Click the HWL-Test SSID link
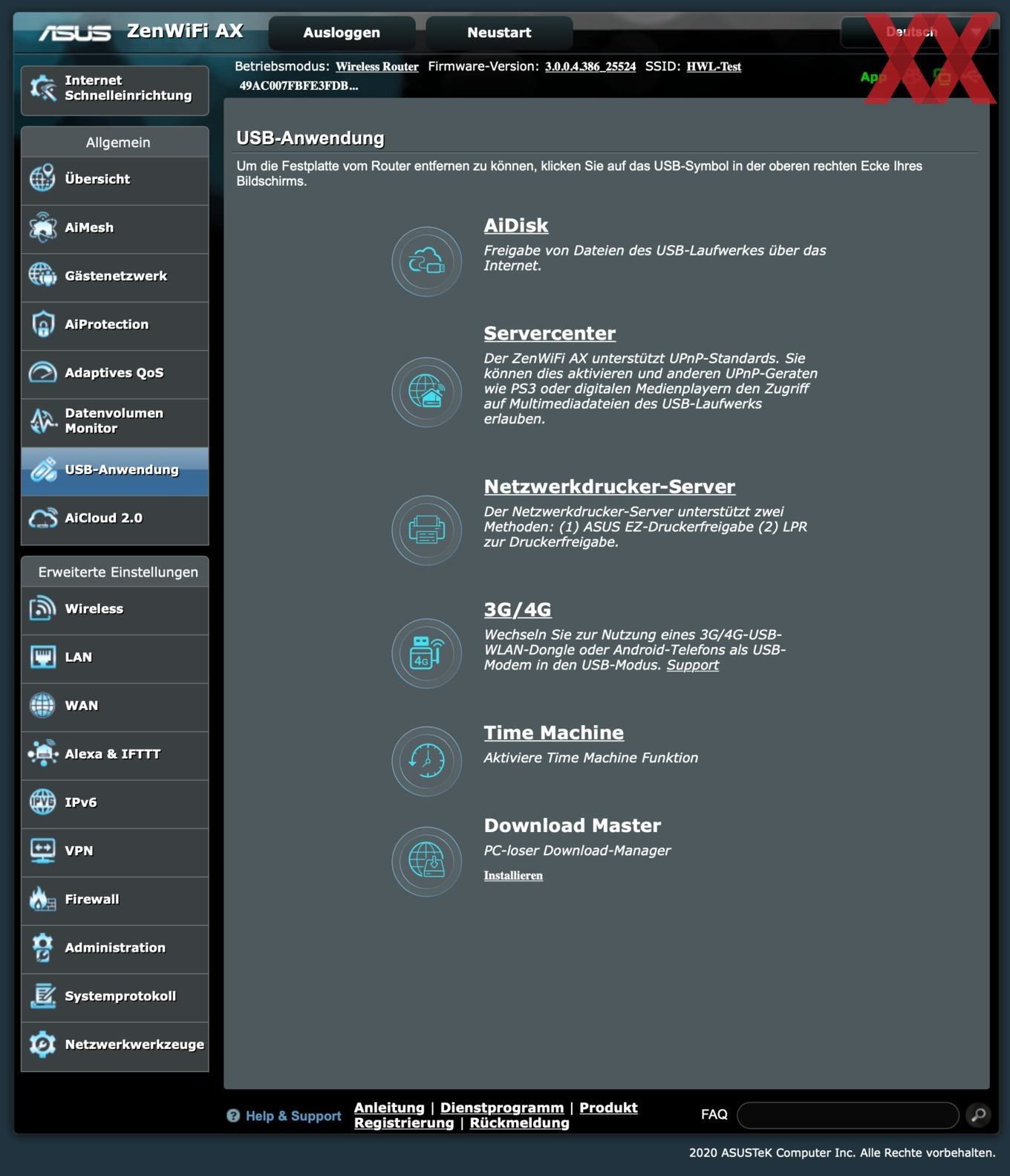1010x1176 pixels. [714, 66]
